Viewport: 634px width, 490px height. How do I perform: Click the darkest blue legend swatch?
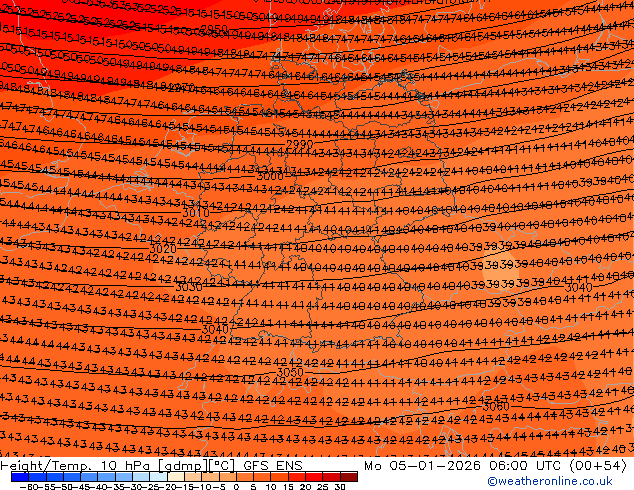click(19, 477)
